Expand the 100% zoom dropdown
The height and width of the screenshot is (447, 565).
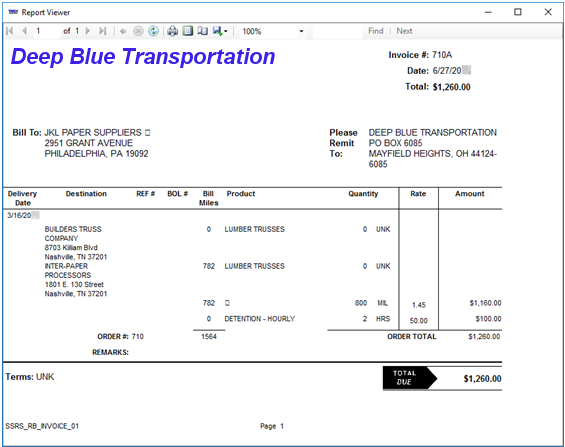coord(301,31)
